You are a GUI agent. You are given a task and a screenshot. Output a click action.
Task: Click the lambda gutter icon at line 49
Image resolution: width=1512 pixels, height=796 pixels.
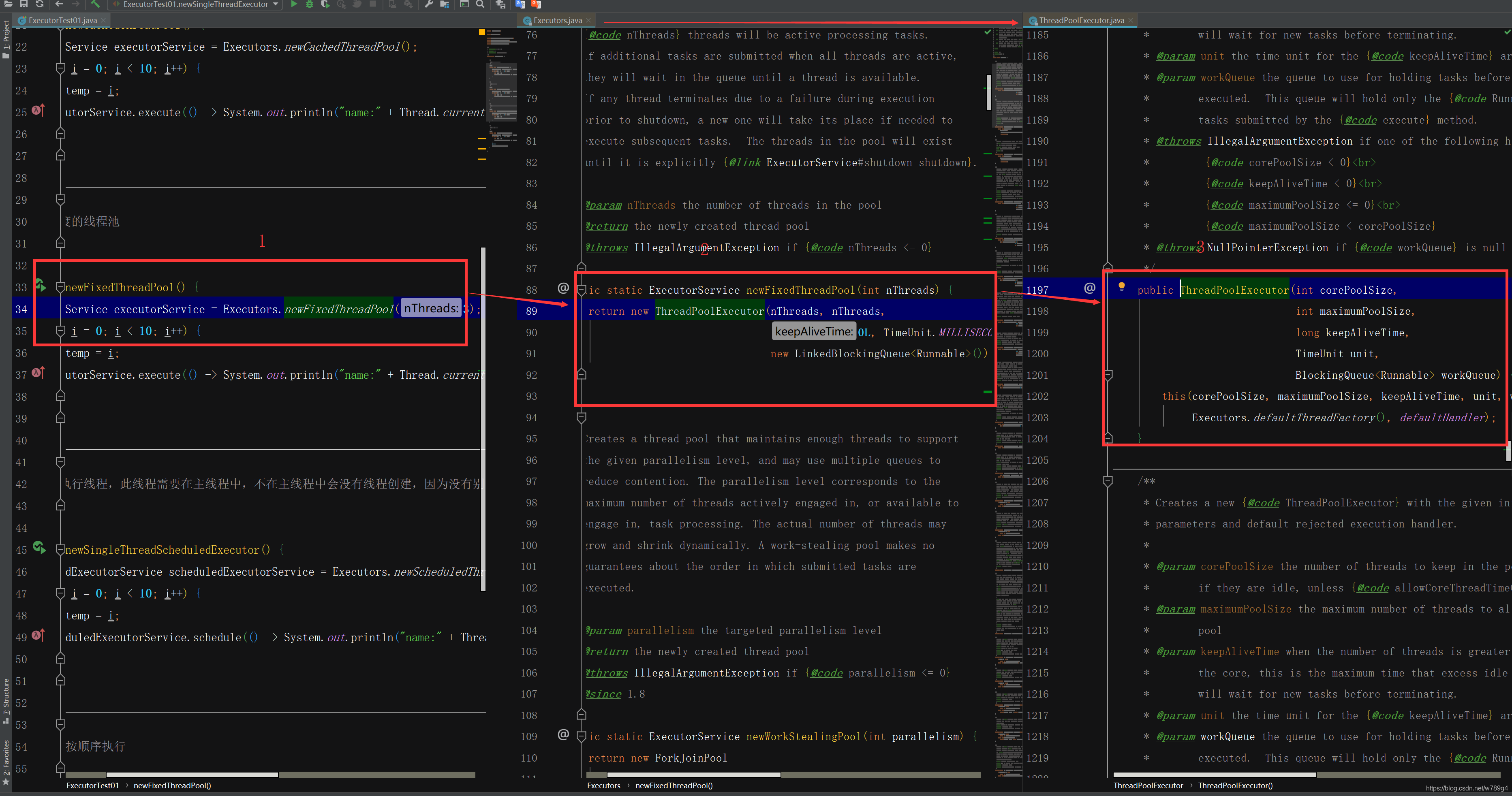(39, 635)
